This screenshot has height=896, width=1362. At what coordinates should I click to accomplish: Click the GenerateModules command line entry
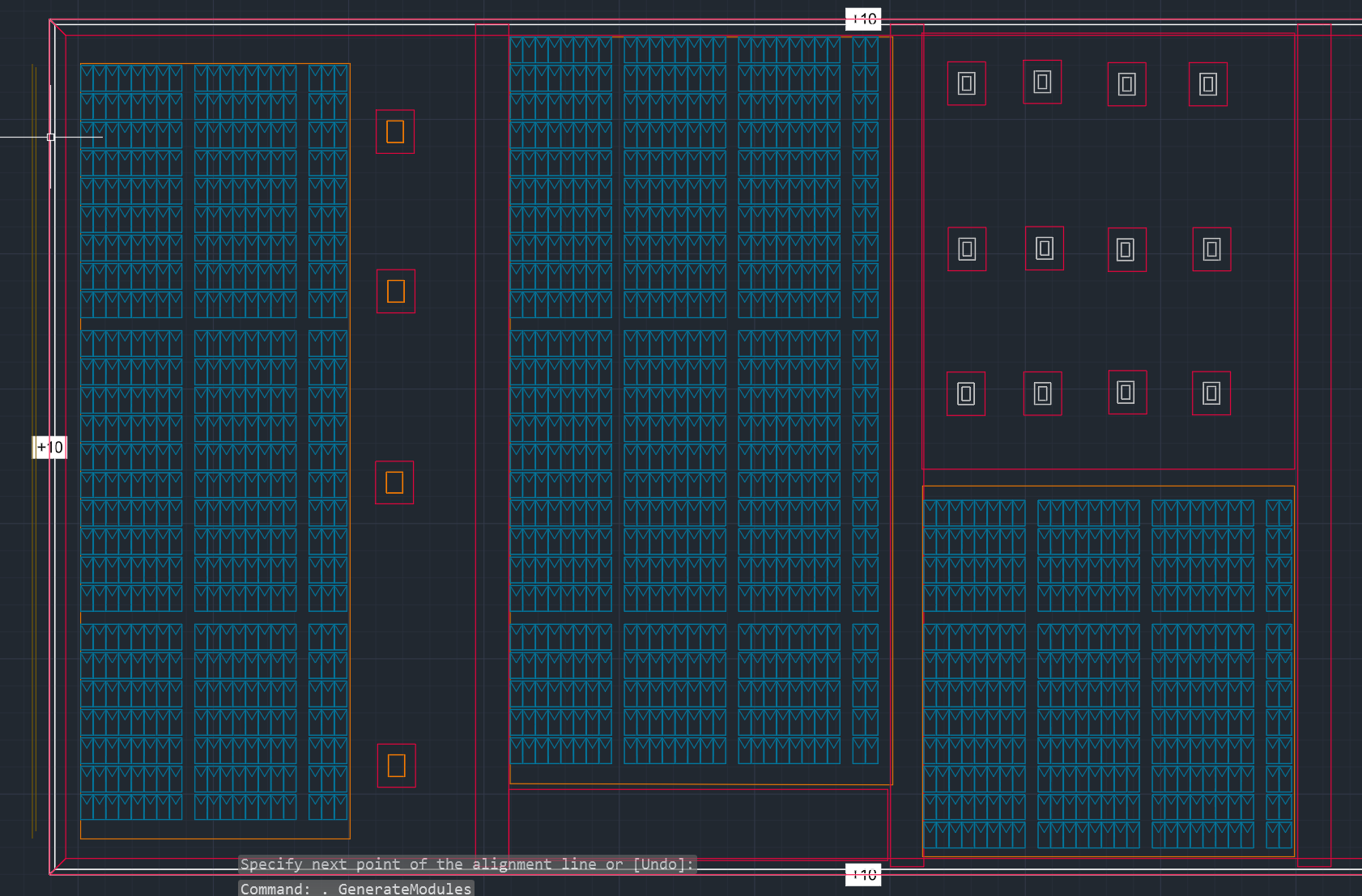[x=405, y=889]
